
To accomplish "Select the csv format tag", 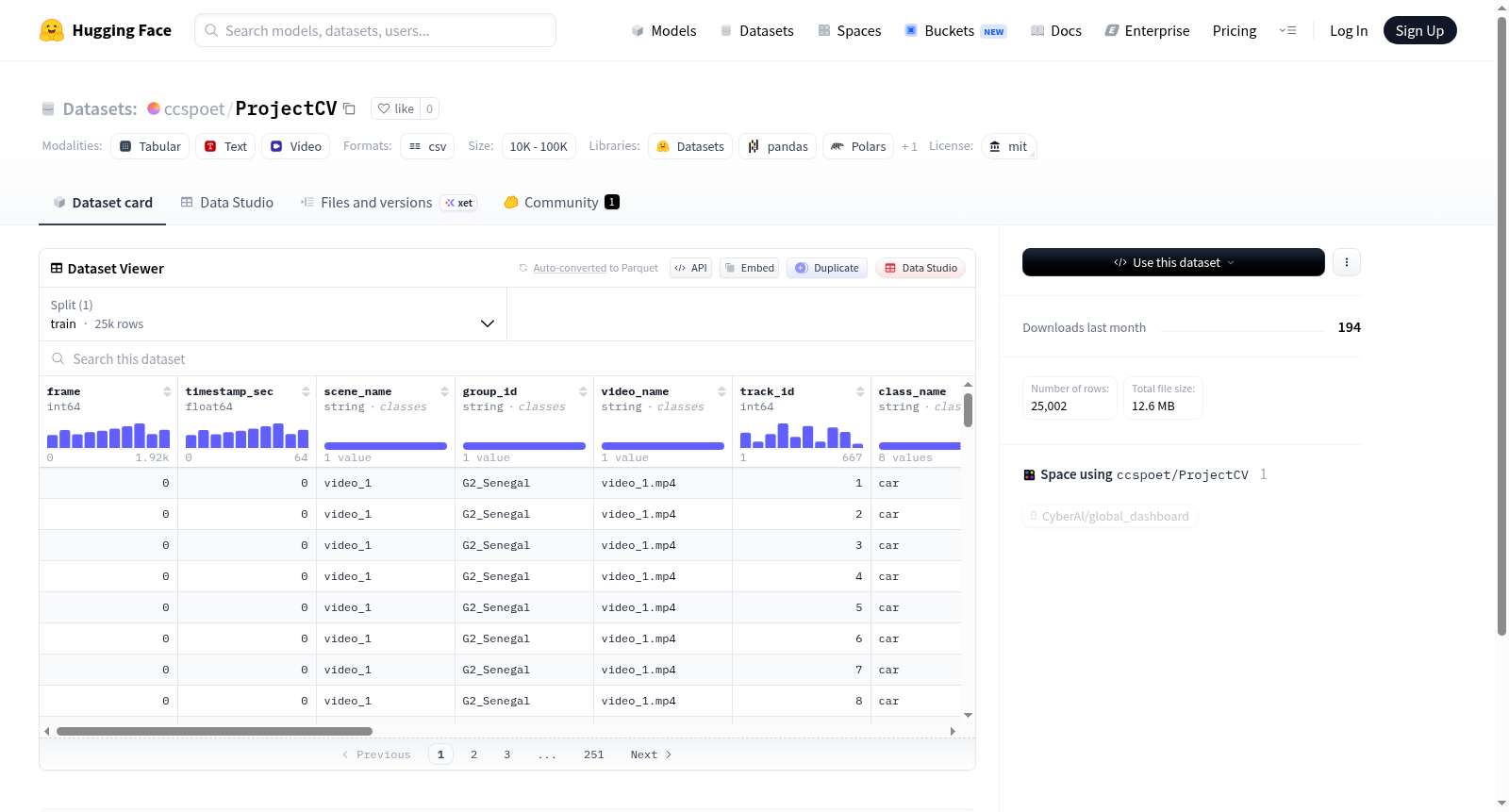I will pyautogui.click(x=427, y=146).
